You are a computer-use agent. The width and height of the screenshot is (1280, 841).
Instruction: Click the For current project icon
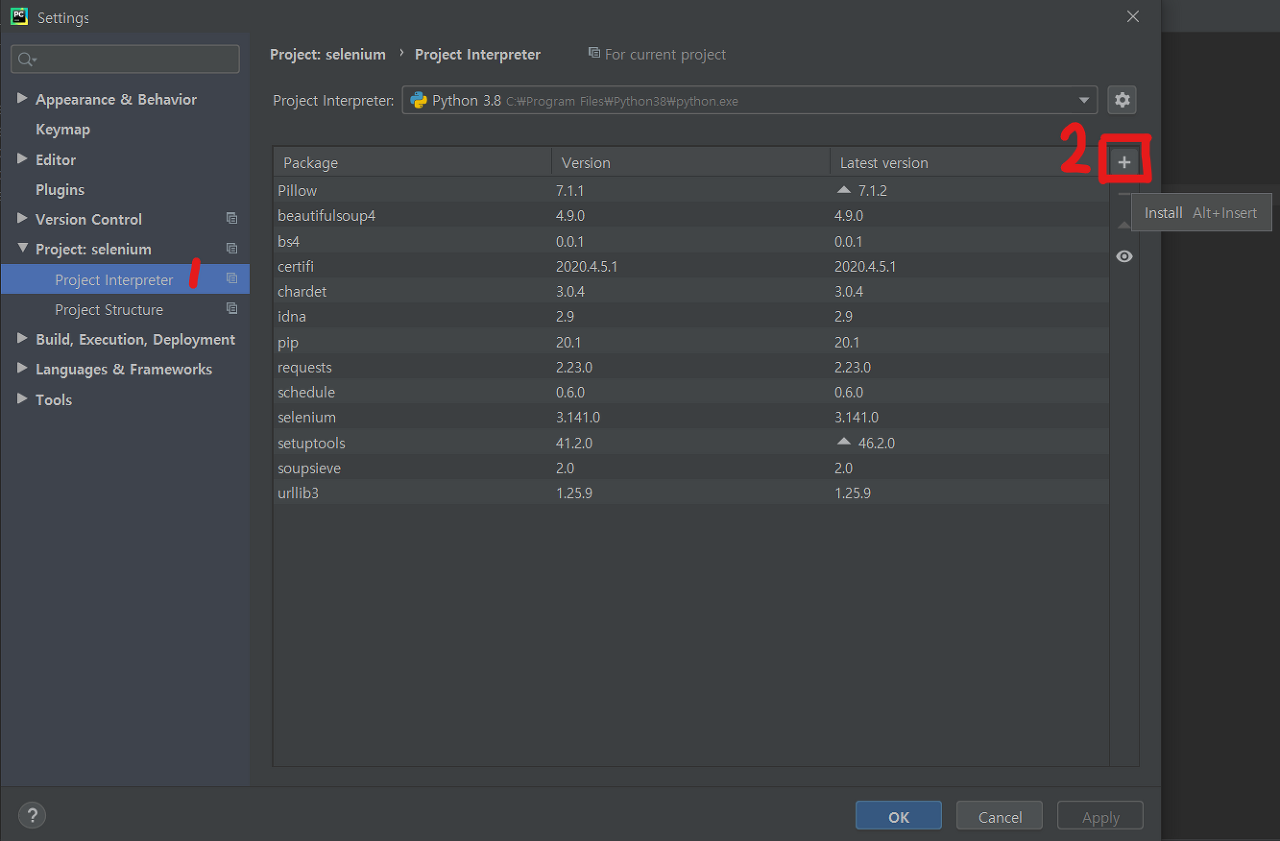click(x=594, y=53)
